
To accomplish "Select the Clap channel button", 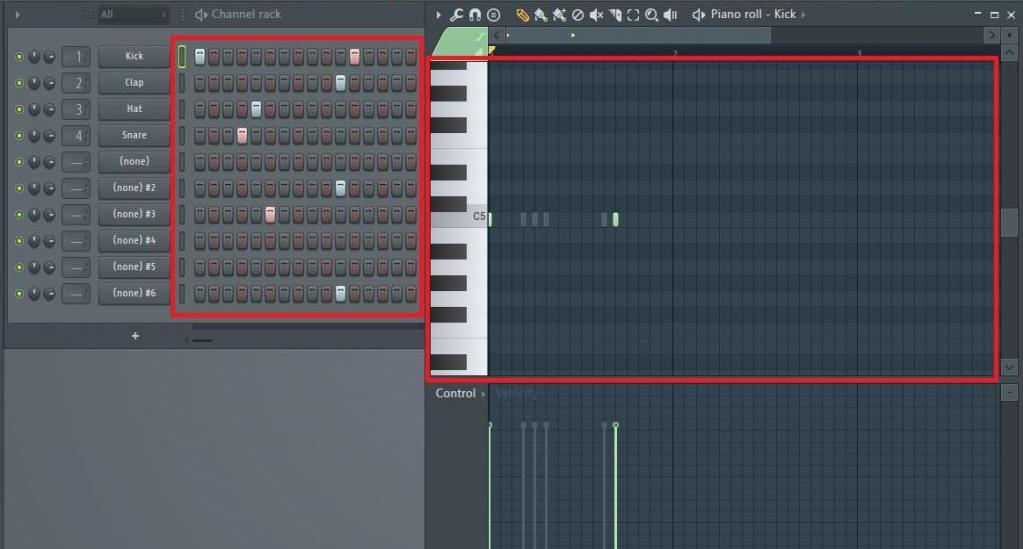I will click(x=134, y=83).
